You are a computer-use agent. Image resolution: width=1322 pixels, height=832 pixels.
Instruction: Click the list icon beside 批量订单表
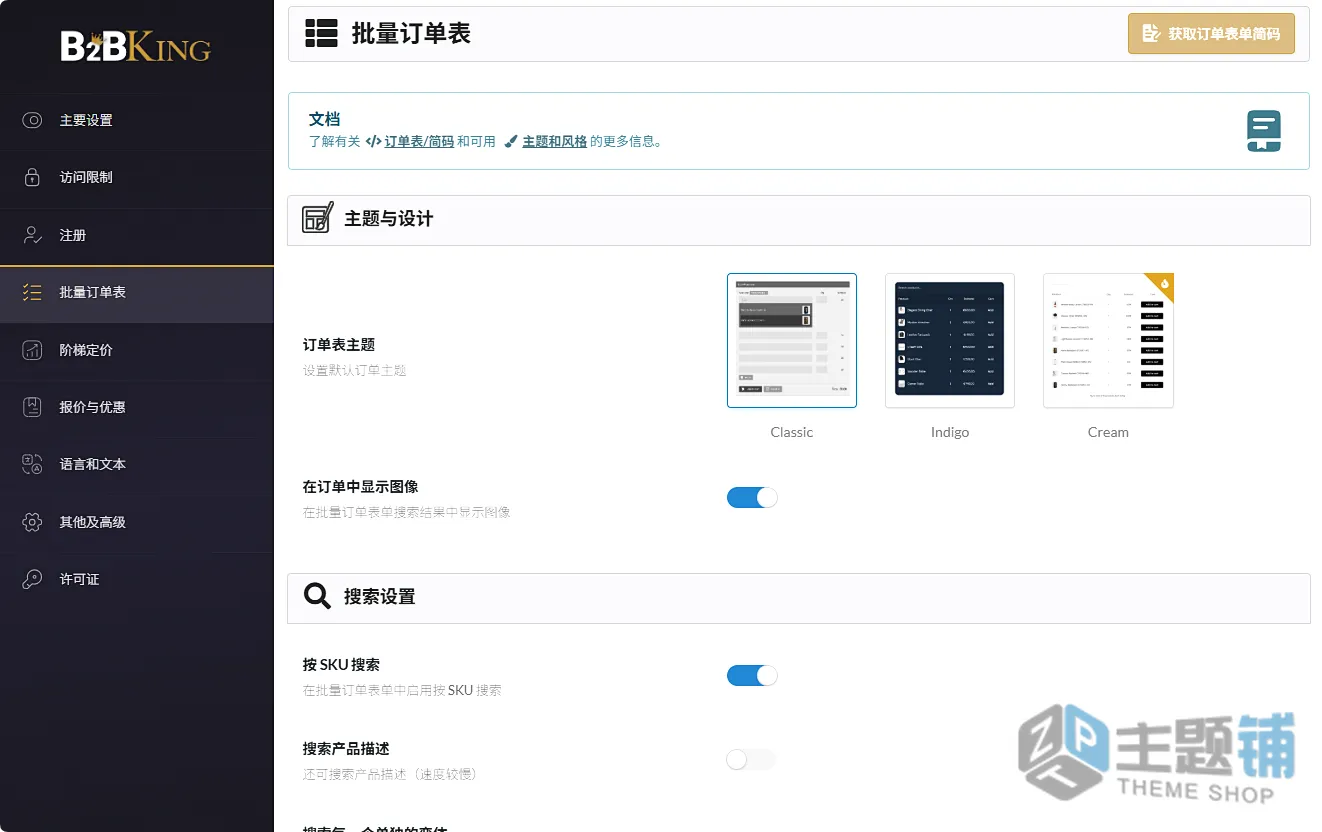click(32, 292)
